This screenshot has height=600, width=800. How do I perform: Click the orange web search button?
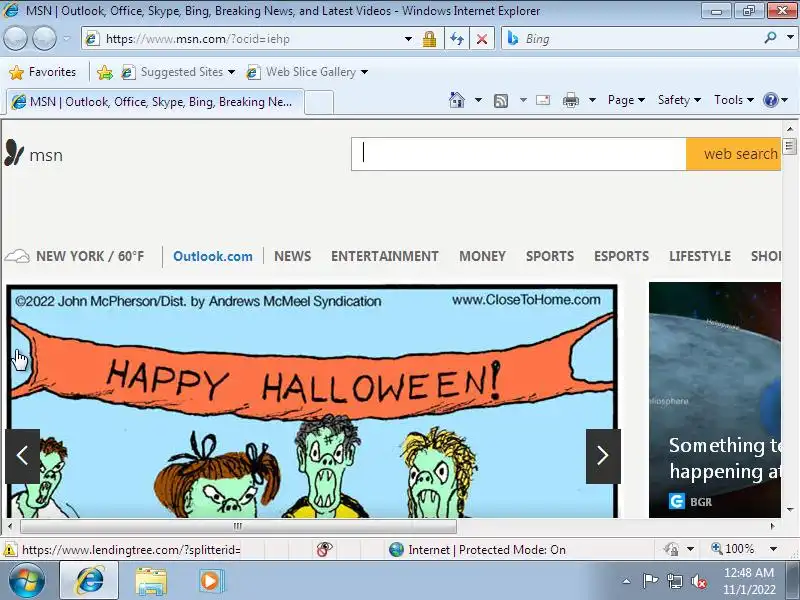[x=734, y=154]
